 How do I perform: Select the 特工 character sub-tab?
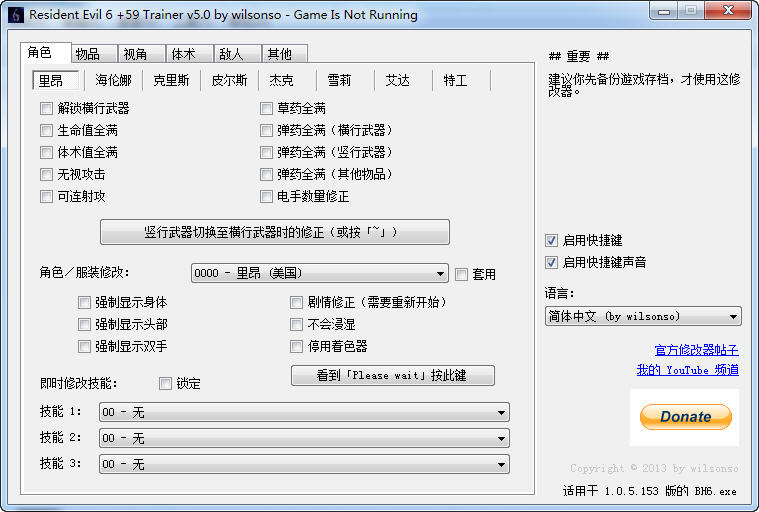point(455,80)
